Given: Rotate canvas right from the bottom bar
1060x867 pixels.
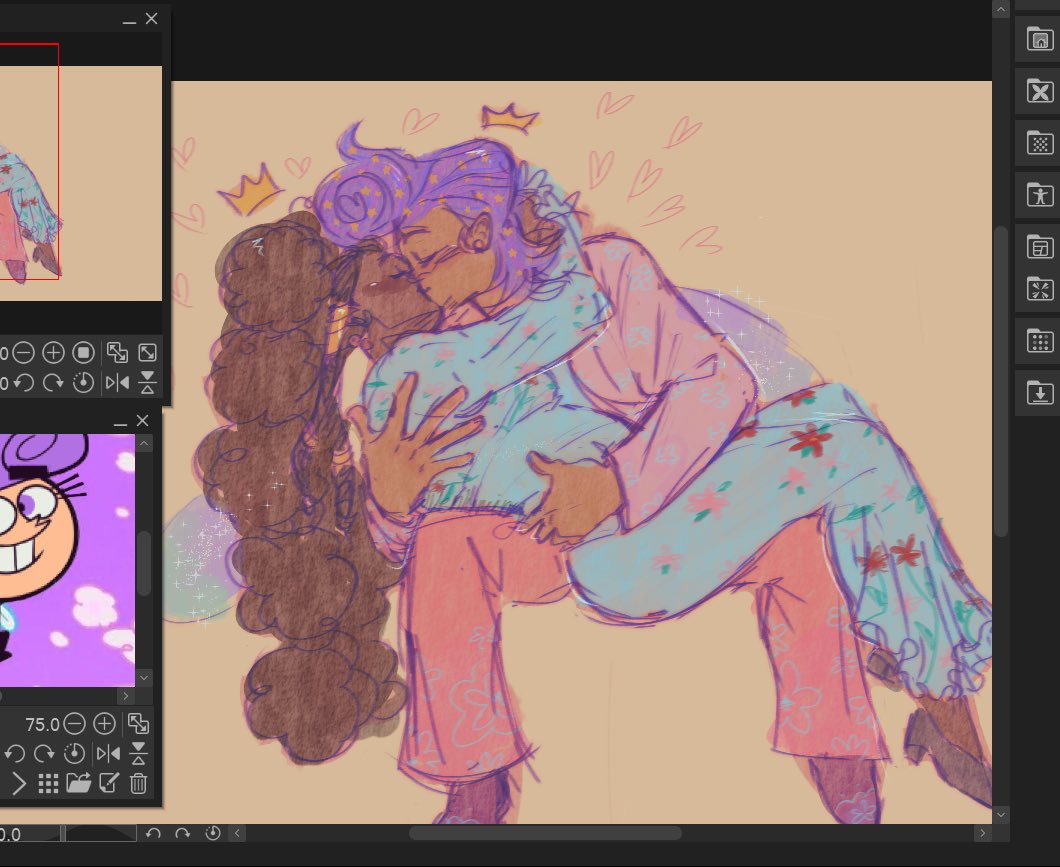Looking at the screenshot, I should (x=183, y=833).
